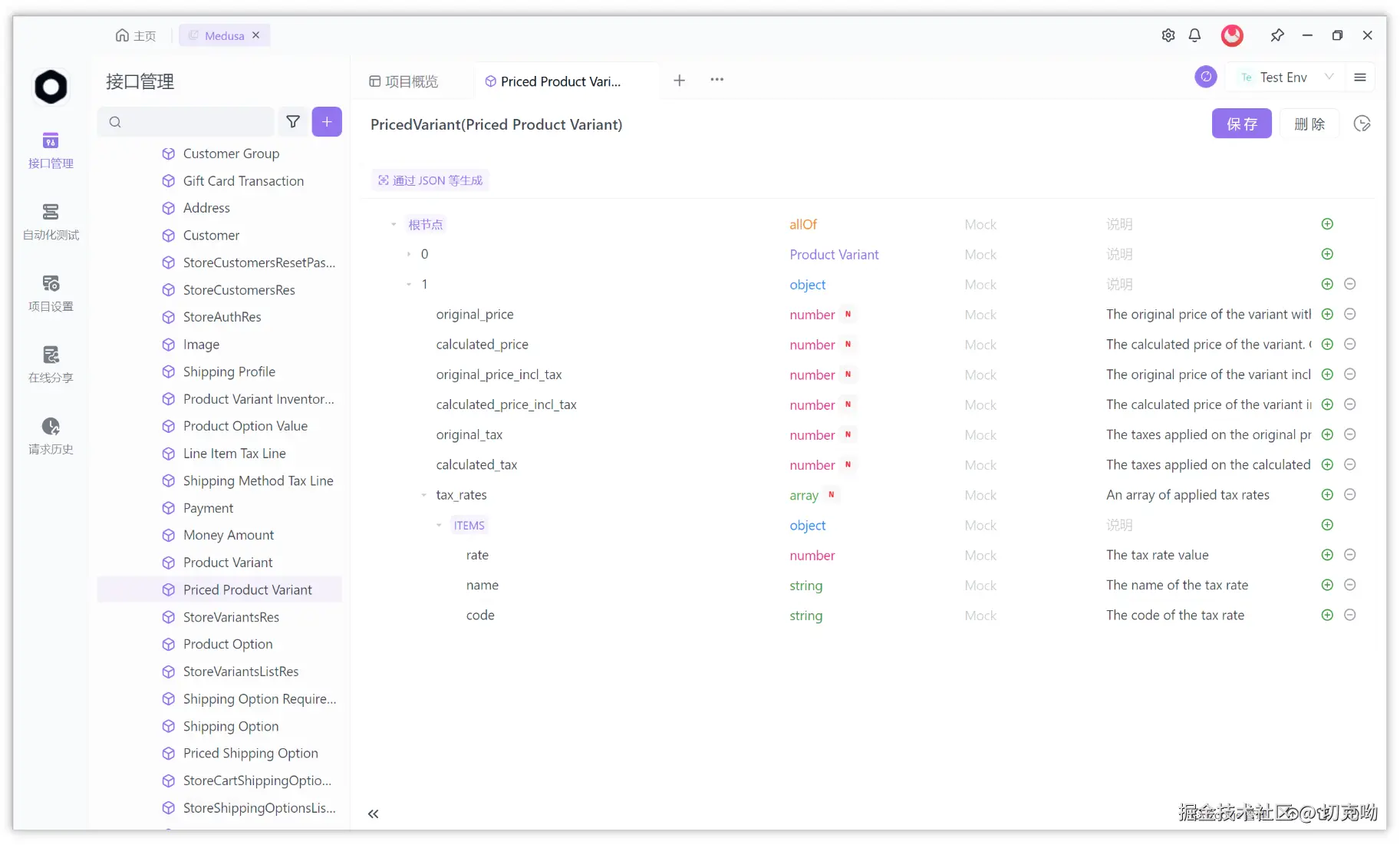Open the Product Variant reference link
Screen dimensions: 1400x845
834,254
